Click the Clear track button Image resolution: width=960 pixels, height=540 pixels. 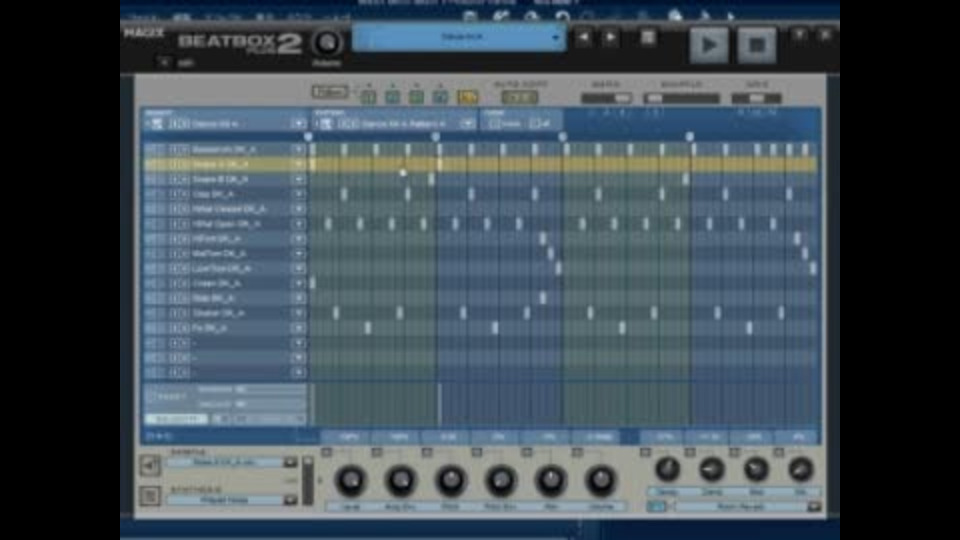pos(506,124)
